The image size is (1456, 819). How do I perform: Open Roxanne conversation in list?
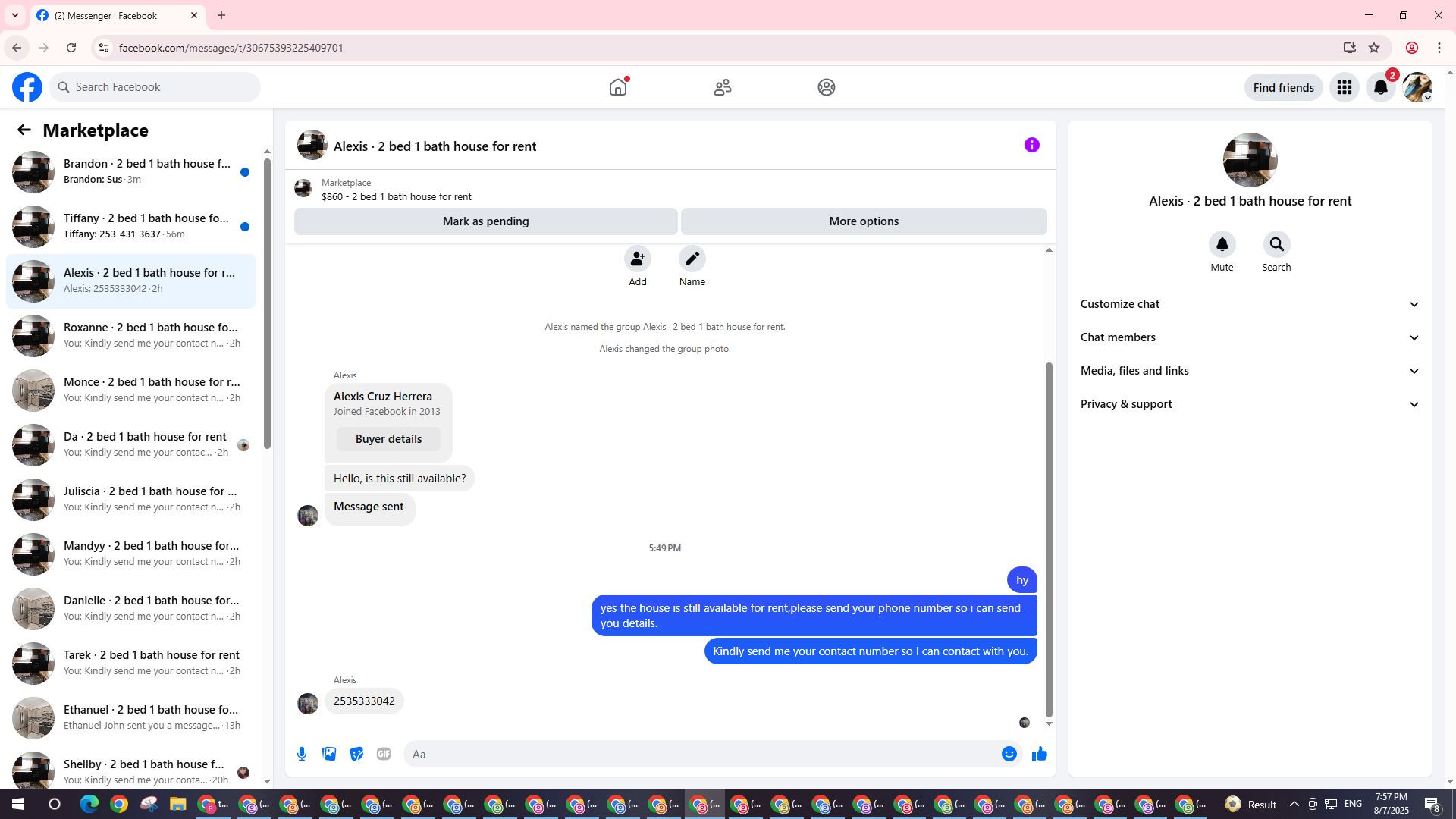pos(130,336)
